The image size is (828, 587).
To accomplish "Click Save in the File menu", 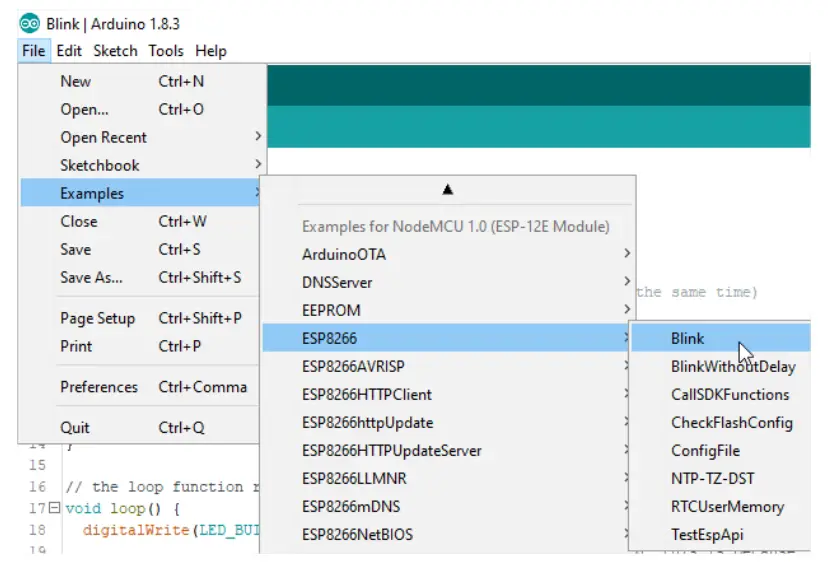I will (x=140, y=249).
